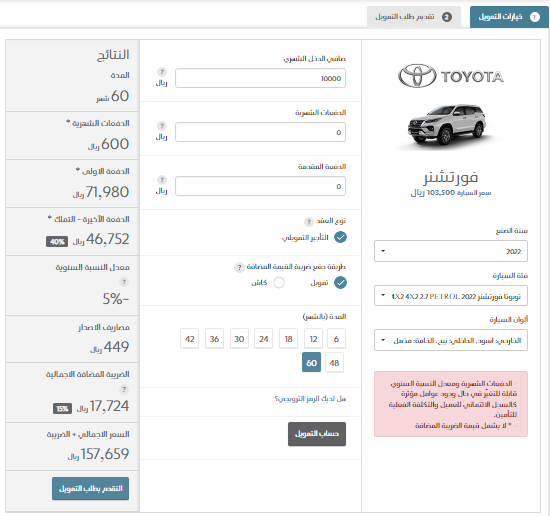Click the calculate financing button
Screen dimensions: 550x516
(317, 434)
